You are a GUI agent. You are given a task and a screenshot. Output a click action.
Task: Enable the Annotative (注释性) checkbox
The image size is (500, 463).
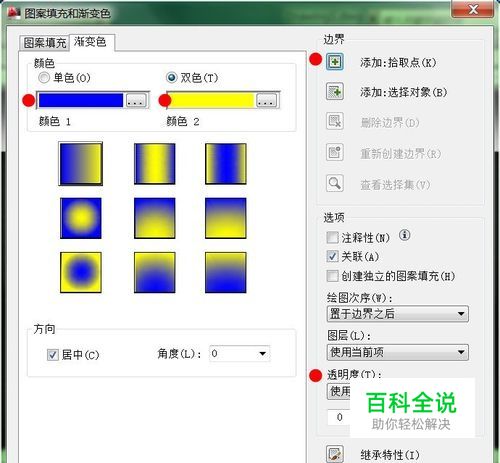(332, 238)
